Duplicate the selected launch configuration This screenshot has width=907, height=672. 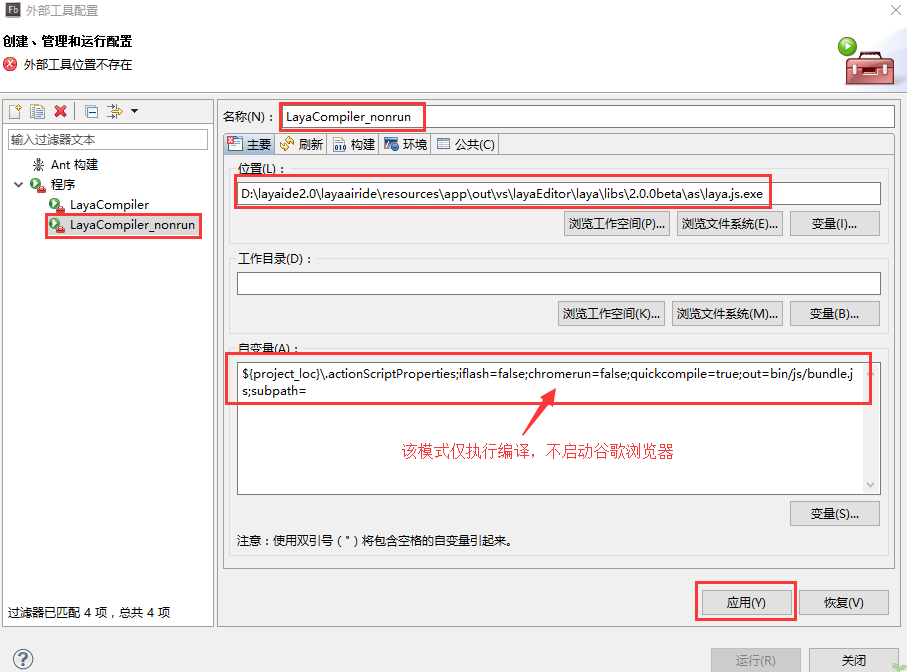click(x=38, y=111)
